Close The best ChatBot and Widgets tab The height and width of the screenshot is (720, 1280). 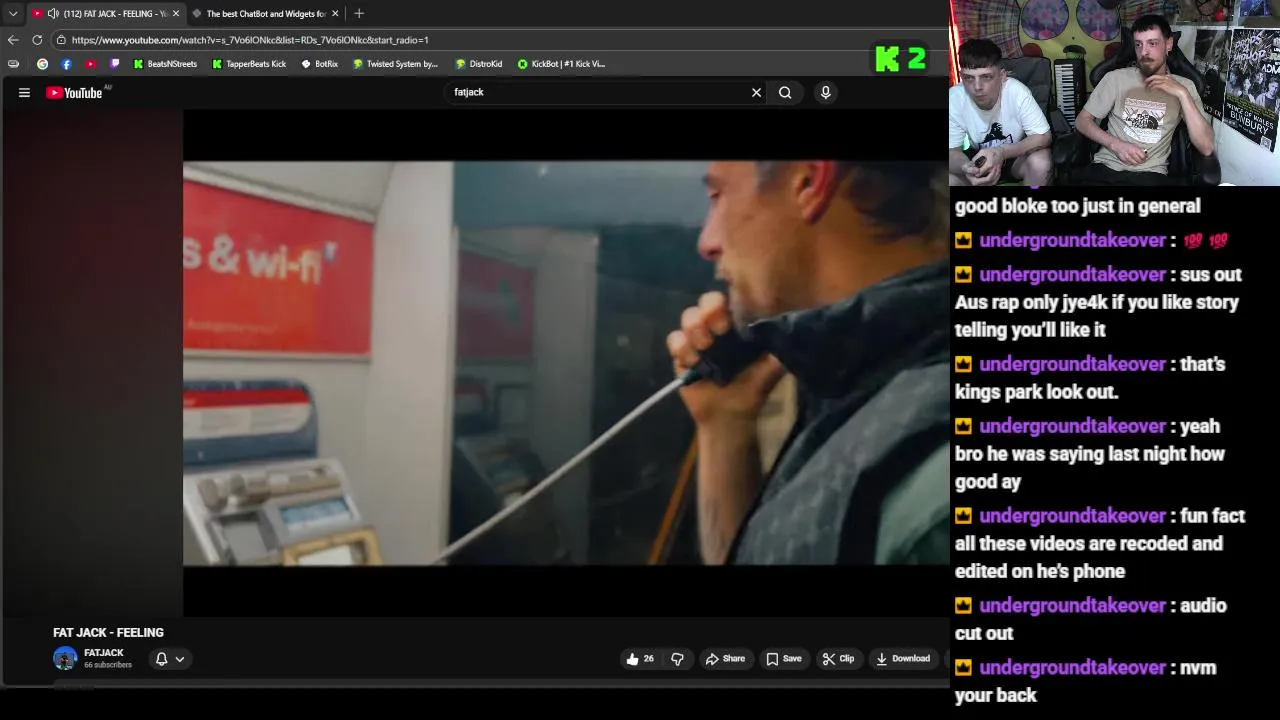pyautogui.click(x=335, y=14)
